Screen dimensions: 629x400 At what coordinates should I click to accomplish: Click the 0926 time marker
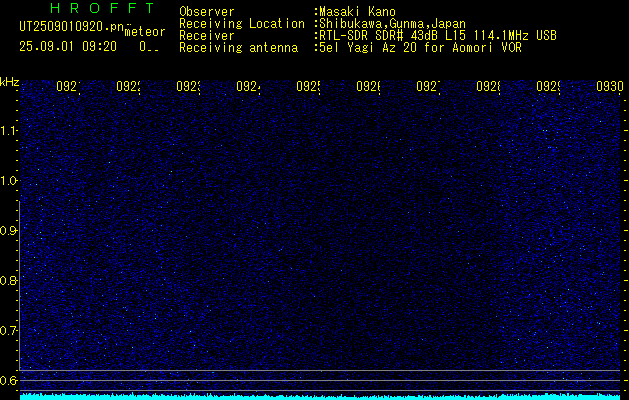[368, 86]
